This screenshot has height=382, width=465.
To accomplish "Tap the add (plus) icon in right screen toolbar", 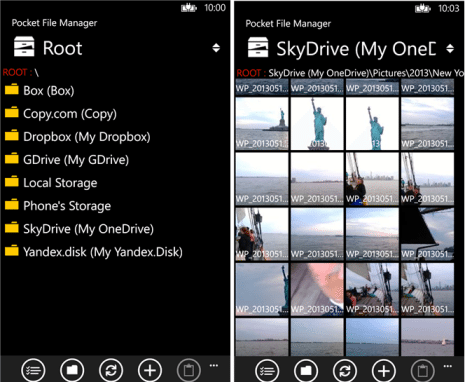I will [384, 370].
